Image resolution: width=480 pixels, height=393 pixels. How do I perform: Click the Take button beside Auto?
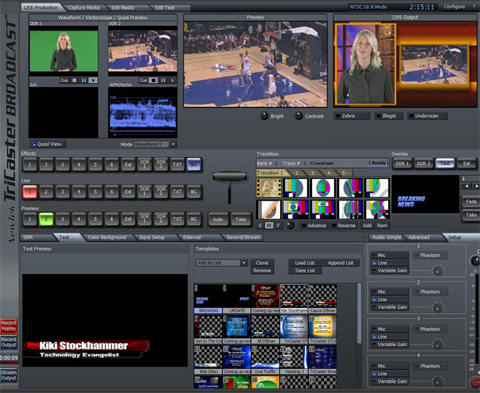tap(240, 219)
